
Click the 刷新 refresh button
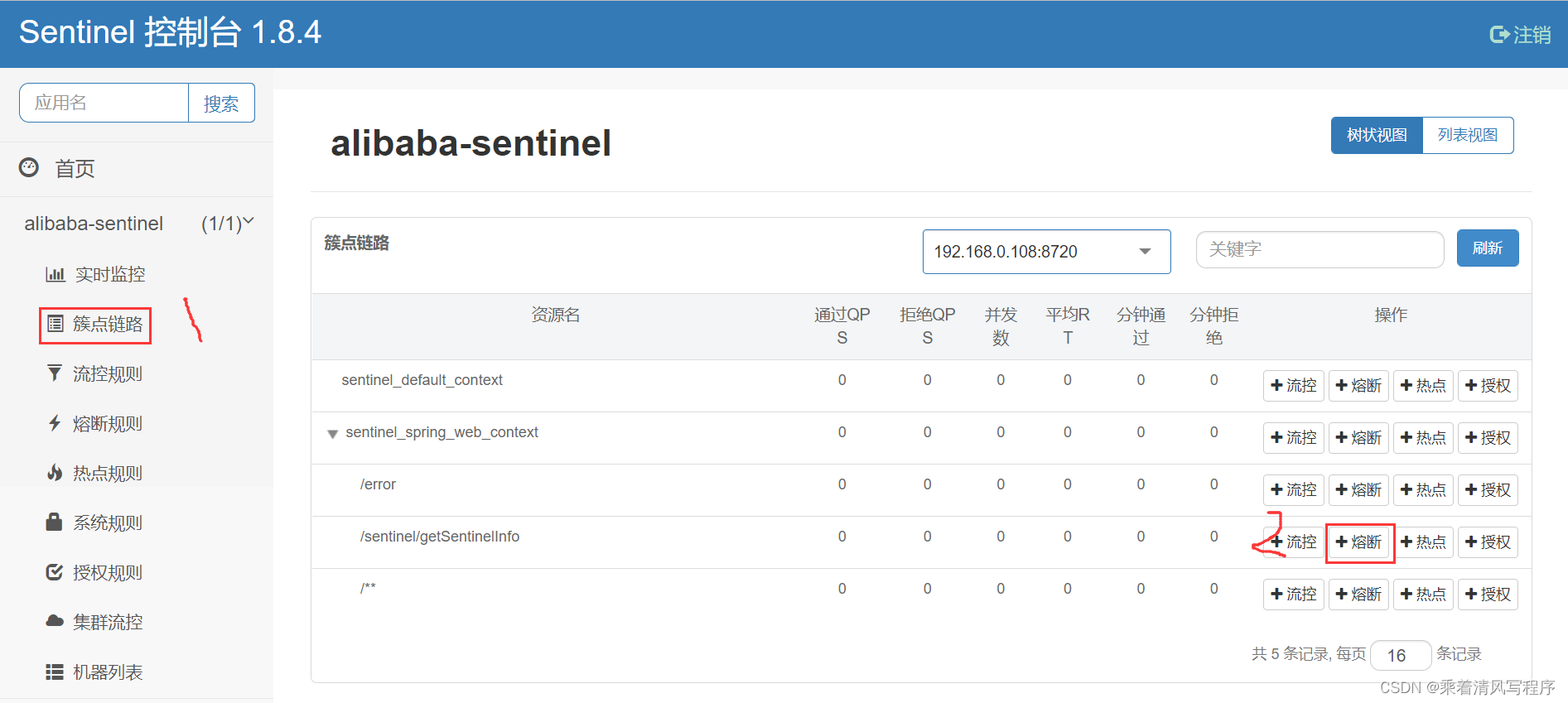point(1488,248)
